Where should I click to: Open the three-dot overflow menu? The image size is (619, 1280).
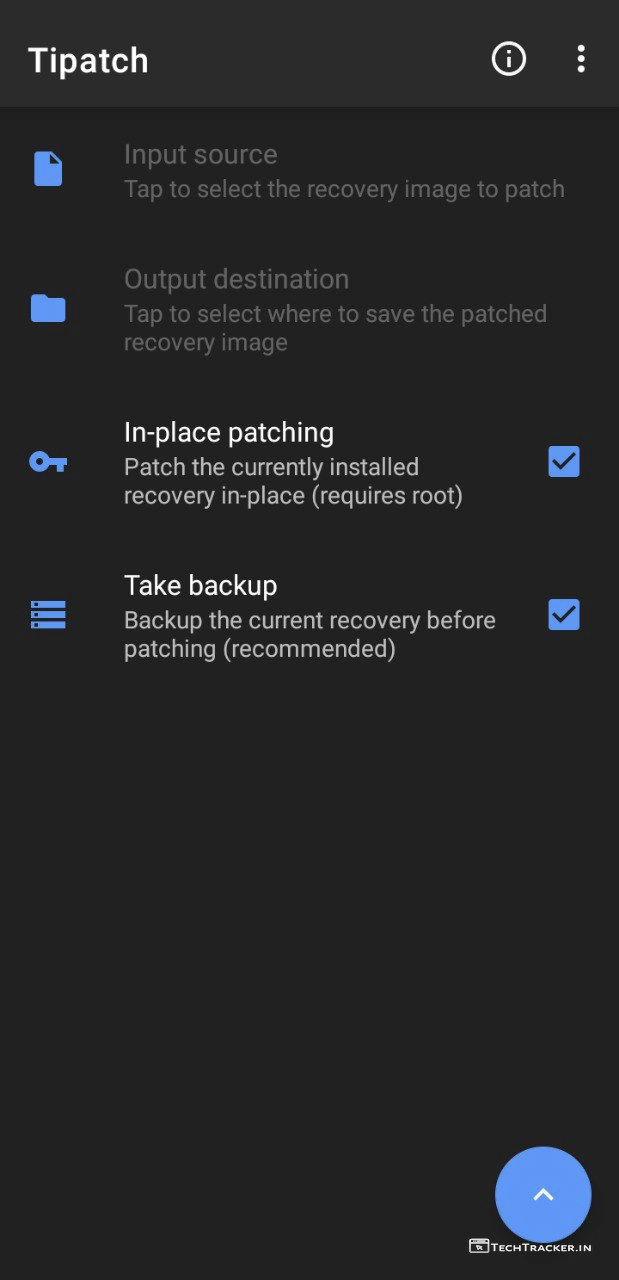pyautogui.click(x=581, y=59)
